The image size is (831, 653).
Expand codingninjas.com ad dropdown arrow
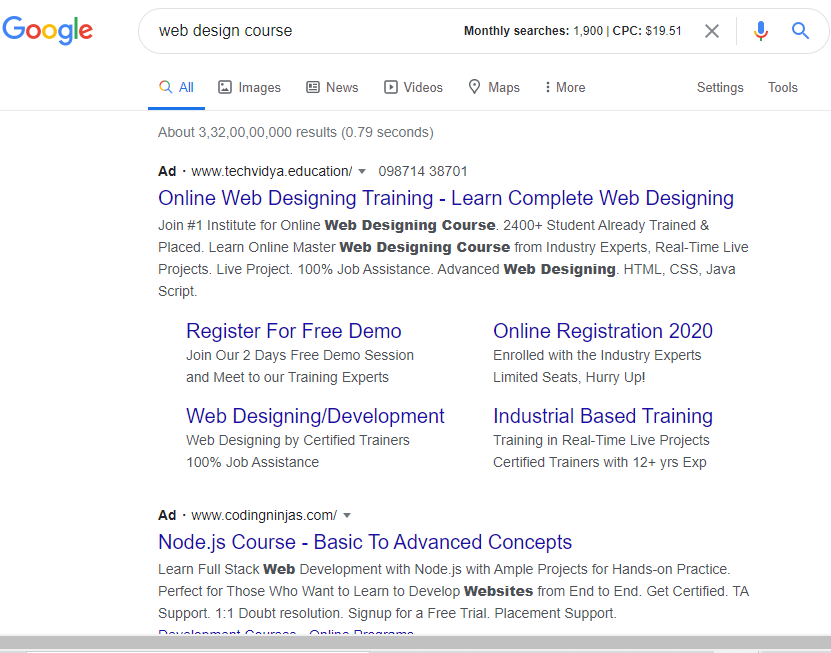(x=347, y=515)
